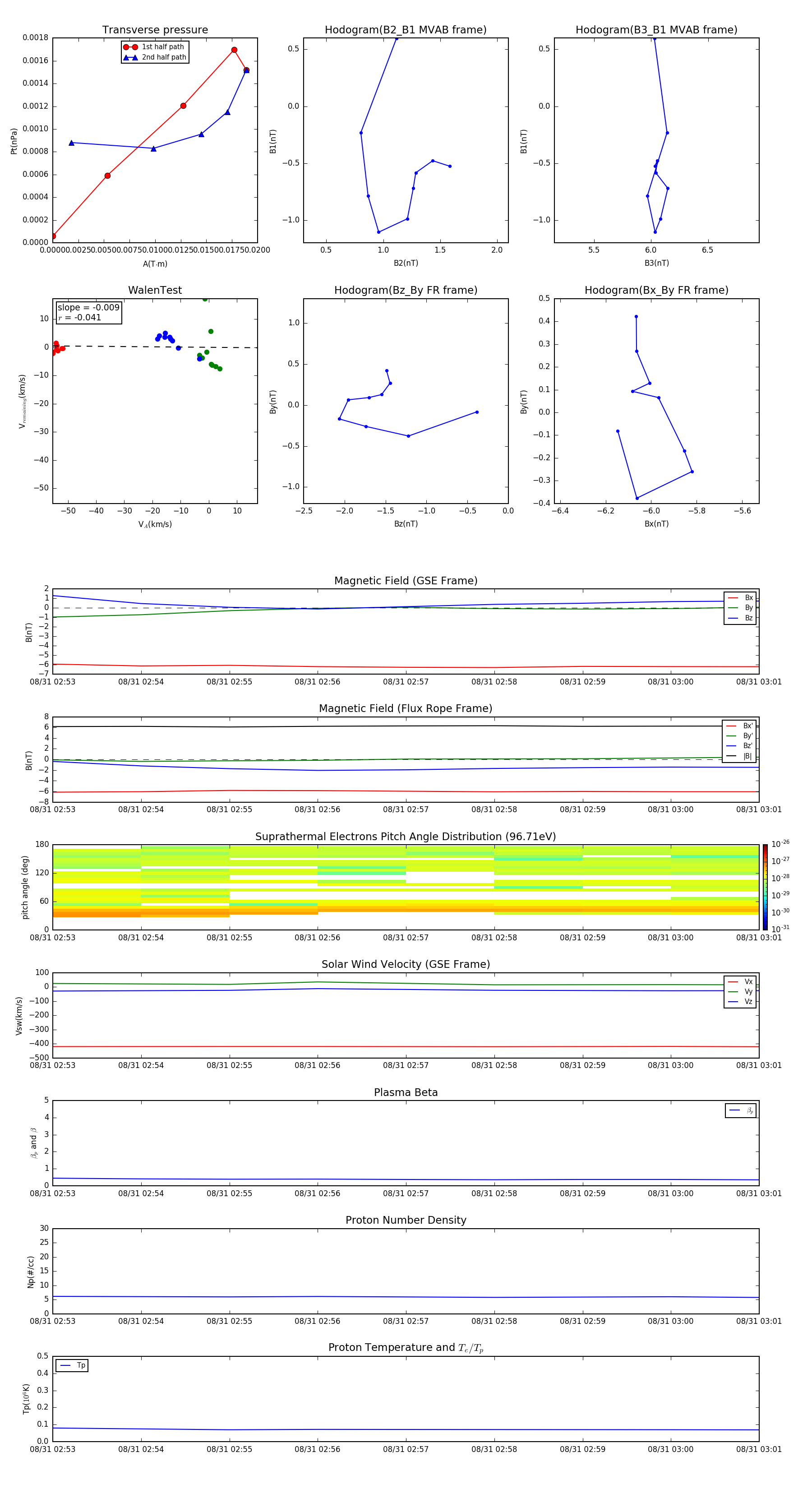Select the colorbar label "10^-26"
812x1489 pixels.
click(x=780, y=844)
